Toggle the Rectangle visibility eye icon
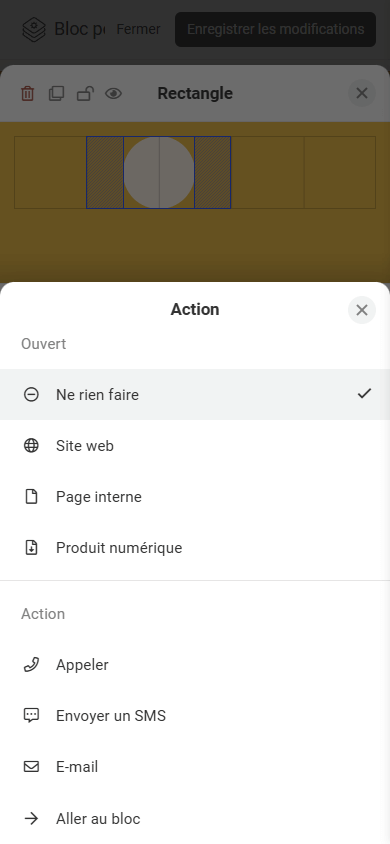The image size is (390, 844). coord(114,94)
